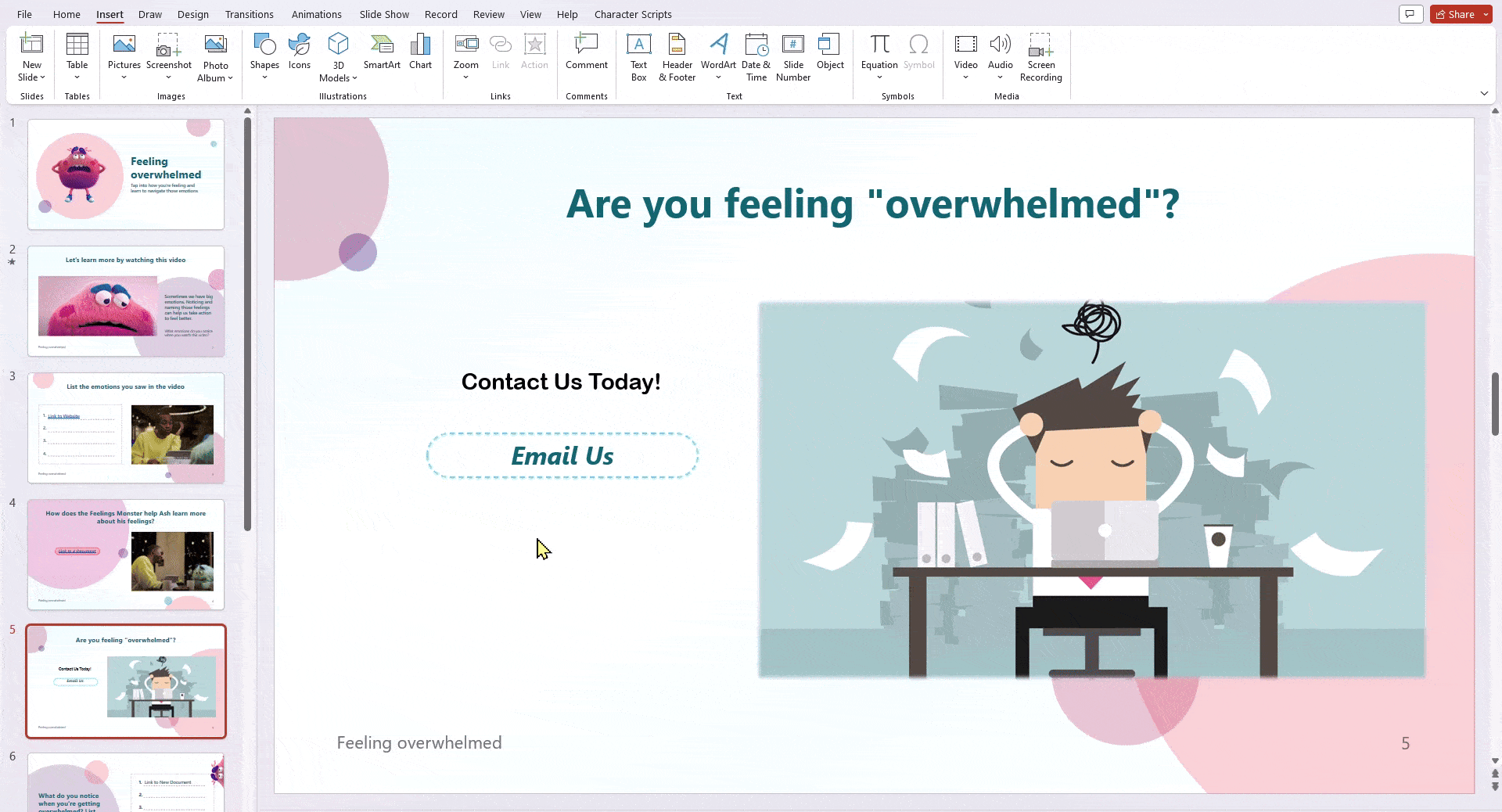1502x812 pixels.
Task: Insert a new Table
Action: point(76,55)
